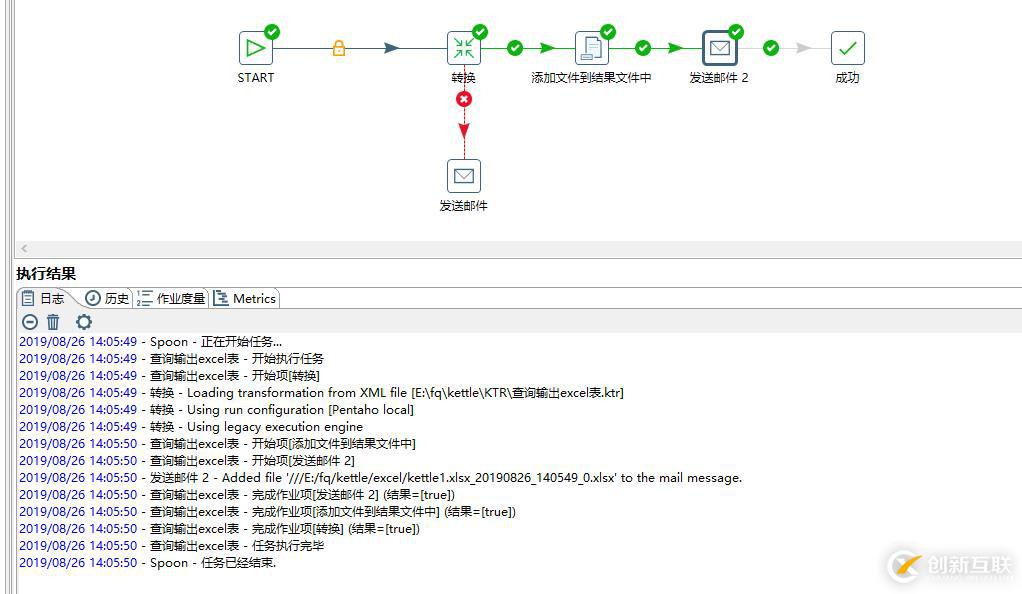Click green check between 转换 and 添加文件

click(515, 48)
